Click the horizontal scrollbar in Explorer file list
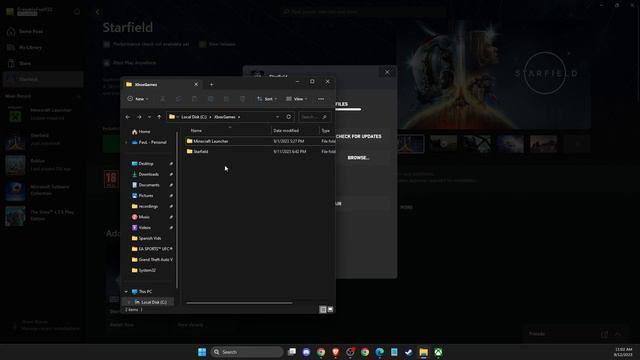This screenshot has width=640, height=360. pos(239,303)
